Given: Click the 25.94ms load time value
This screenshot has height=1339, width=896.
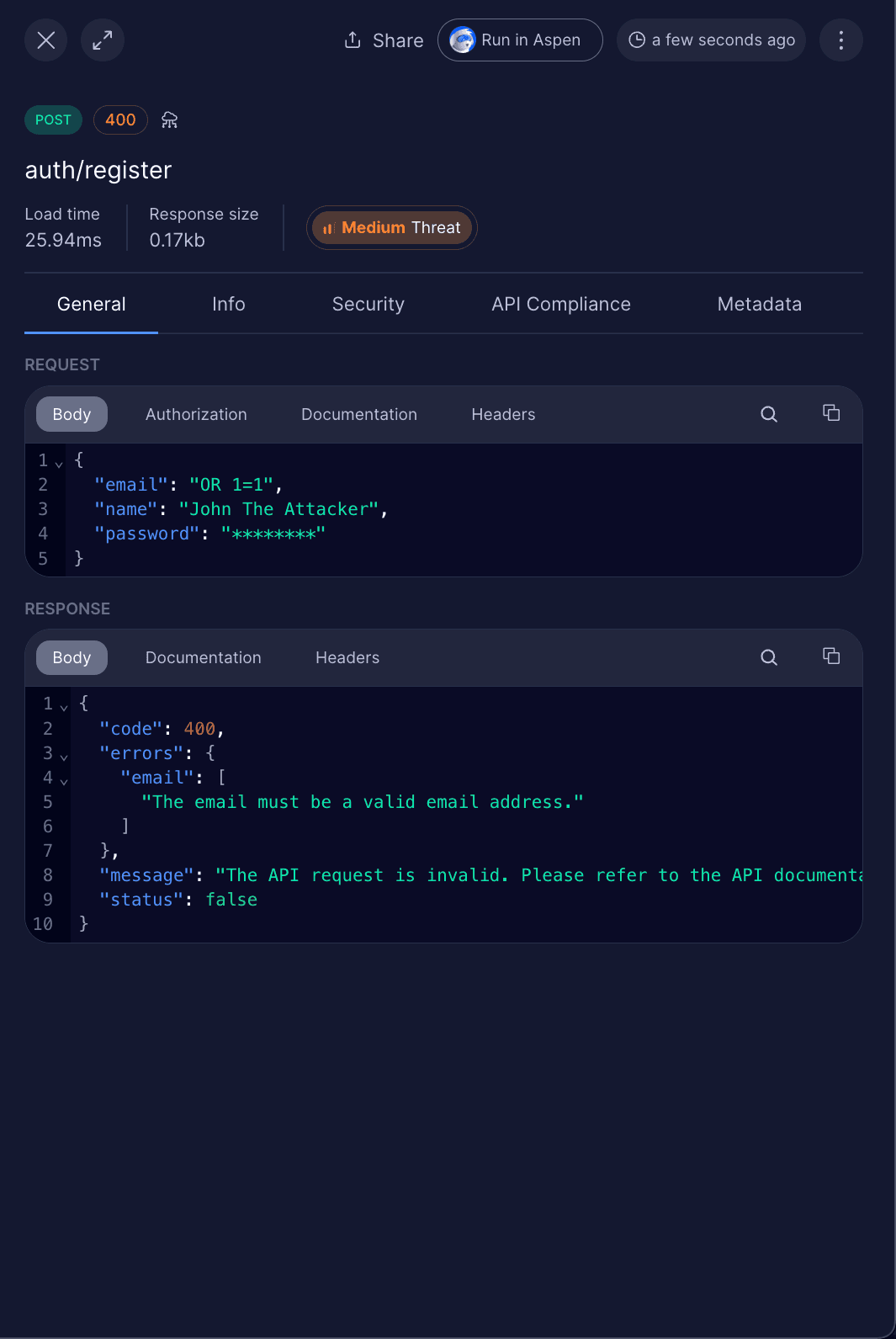Looking at the screenshot, I should pos(63,241).
